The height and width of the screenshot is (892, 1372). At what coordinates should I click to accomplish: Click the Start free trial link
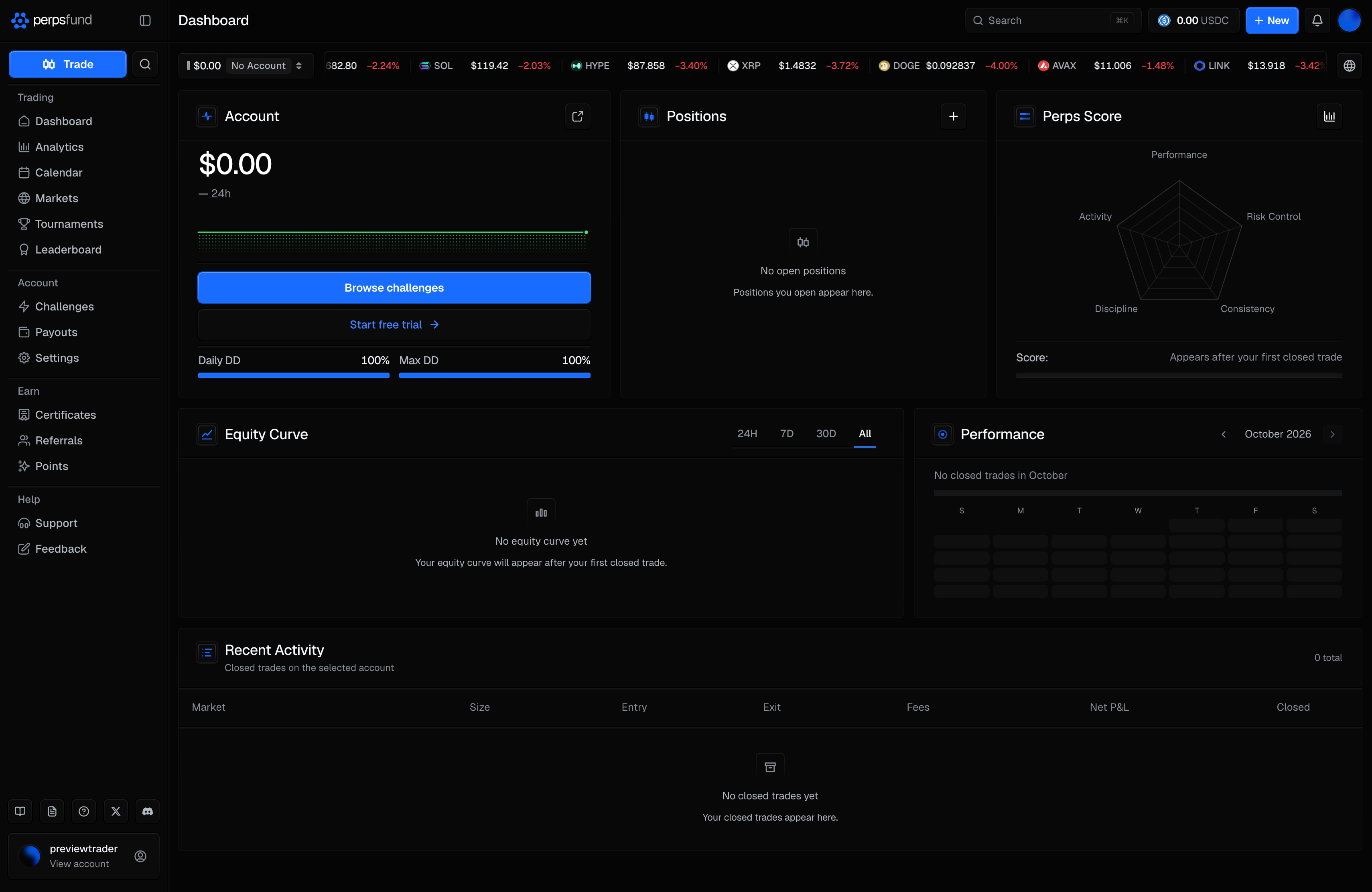(394, 324)
